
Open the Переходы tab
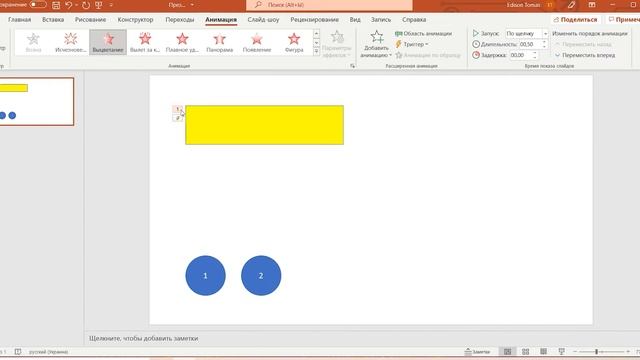[x=180, y=20]
